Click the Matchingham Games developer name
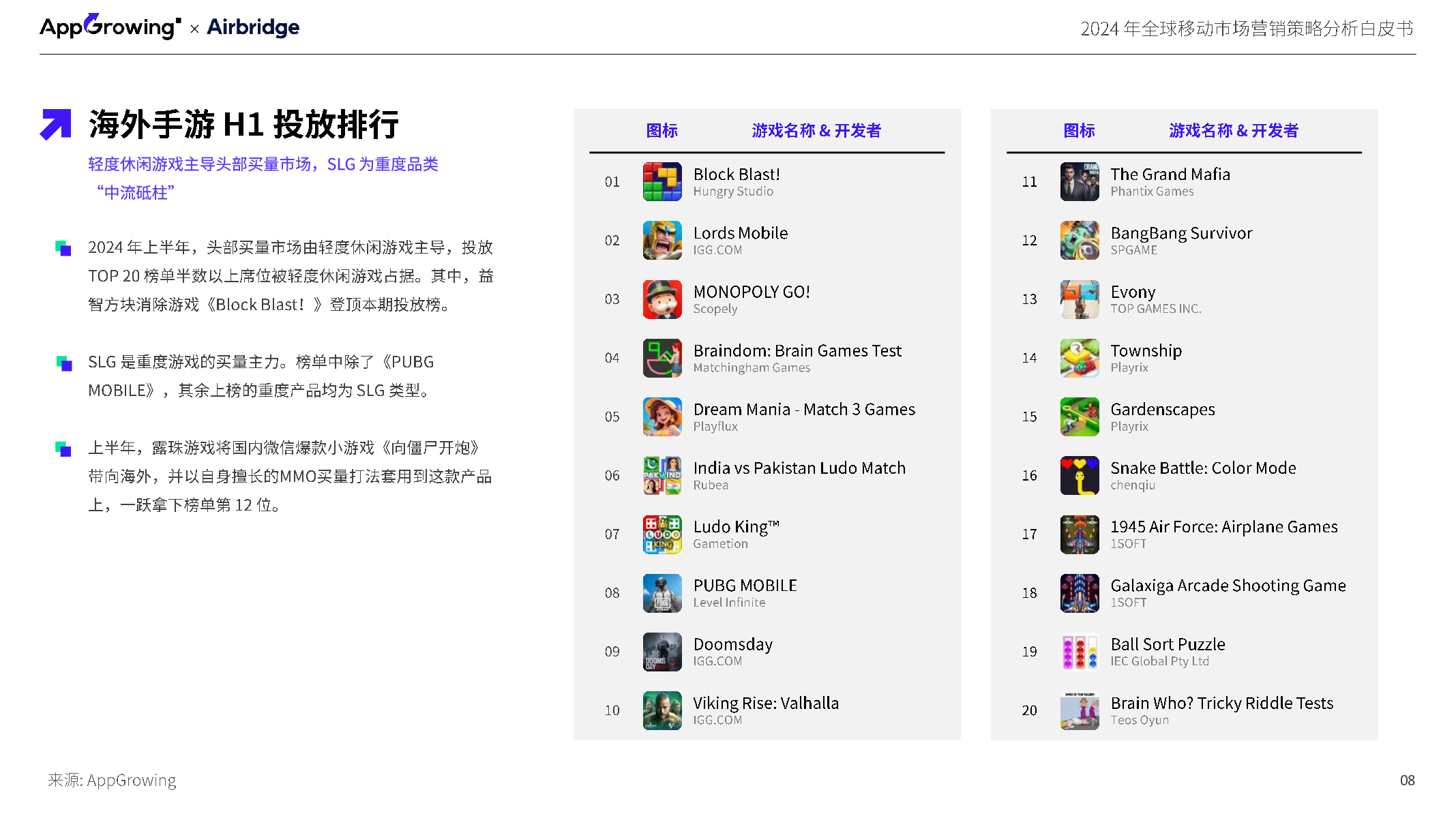The image size is (1456, 818). click(x=752, y=367)
